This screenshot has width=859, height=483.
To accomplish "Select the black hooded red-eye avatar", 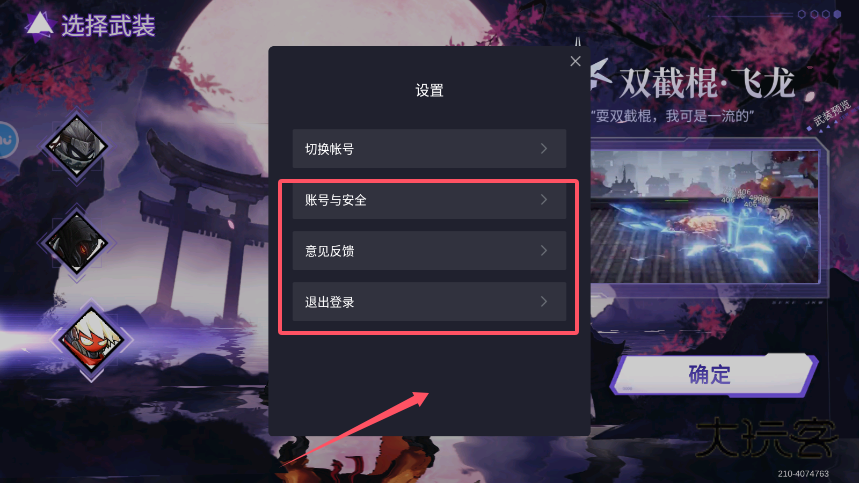I will pos(77,244).
